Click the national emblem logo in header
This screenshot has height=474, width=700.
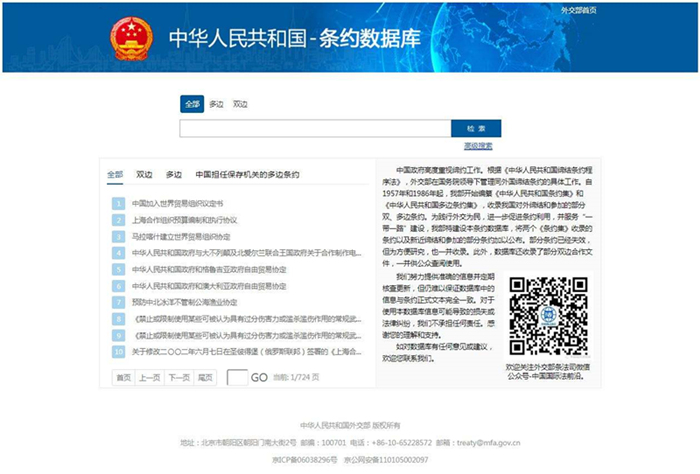pyautogui.click(x=131, y=39)
